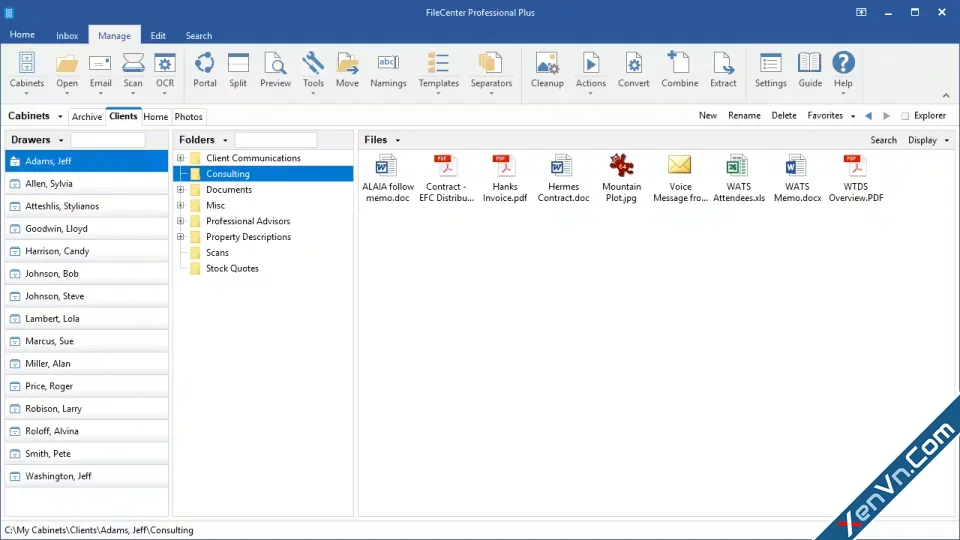Open the Portal tool
Image resolution: width=960 pixels, height=540 pixels.
click(x=204, y=70)
